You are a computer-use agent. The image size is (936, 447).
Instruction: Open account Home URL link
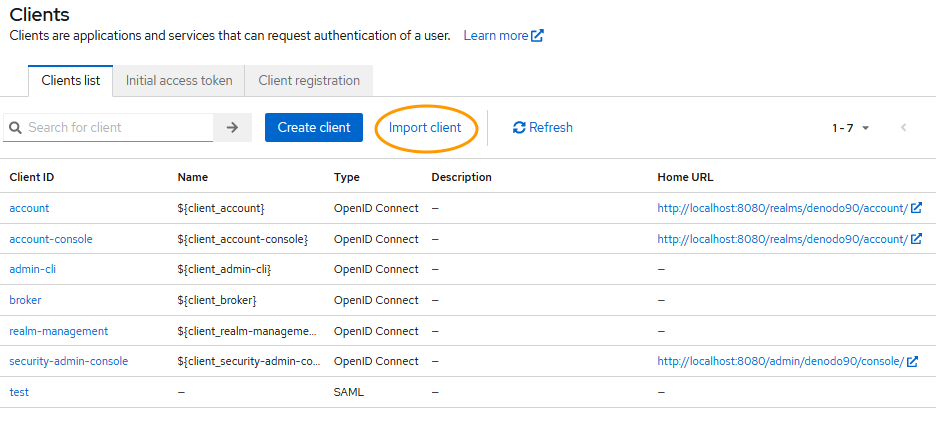click(x=783, y=208)
